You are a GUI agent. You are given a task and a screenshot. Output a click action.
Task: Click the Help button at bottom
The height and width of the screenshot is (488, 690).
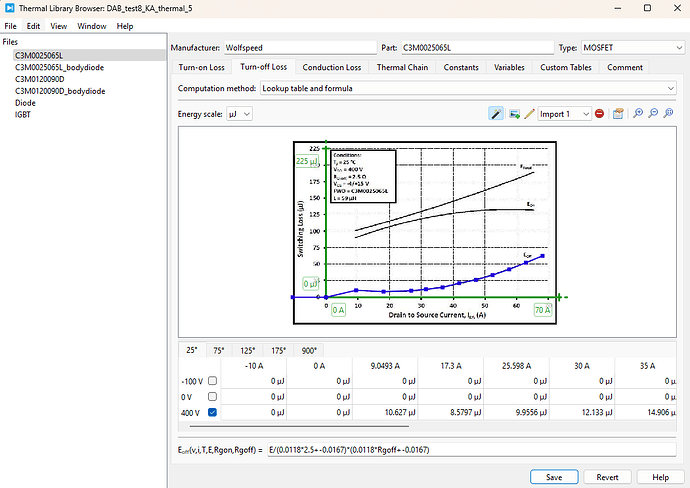click(661, 477)
